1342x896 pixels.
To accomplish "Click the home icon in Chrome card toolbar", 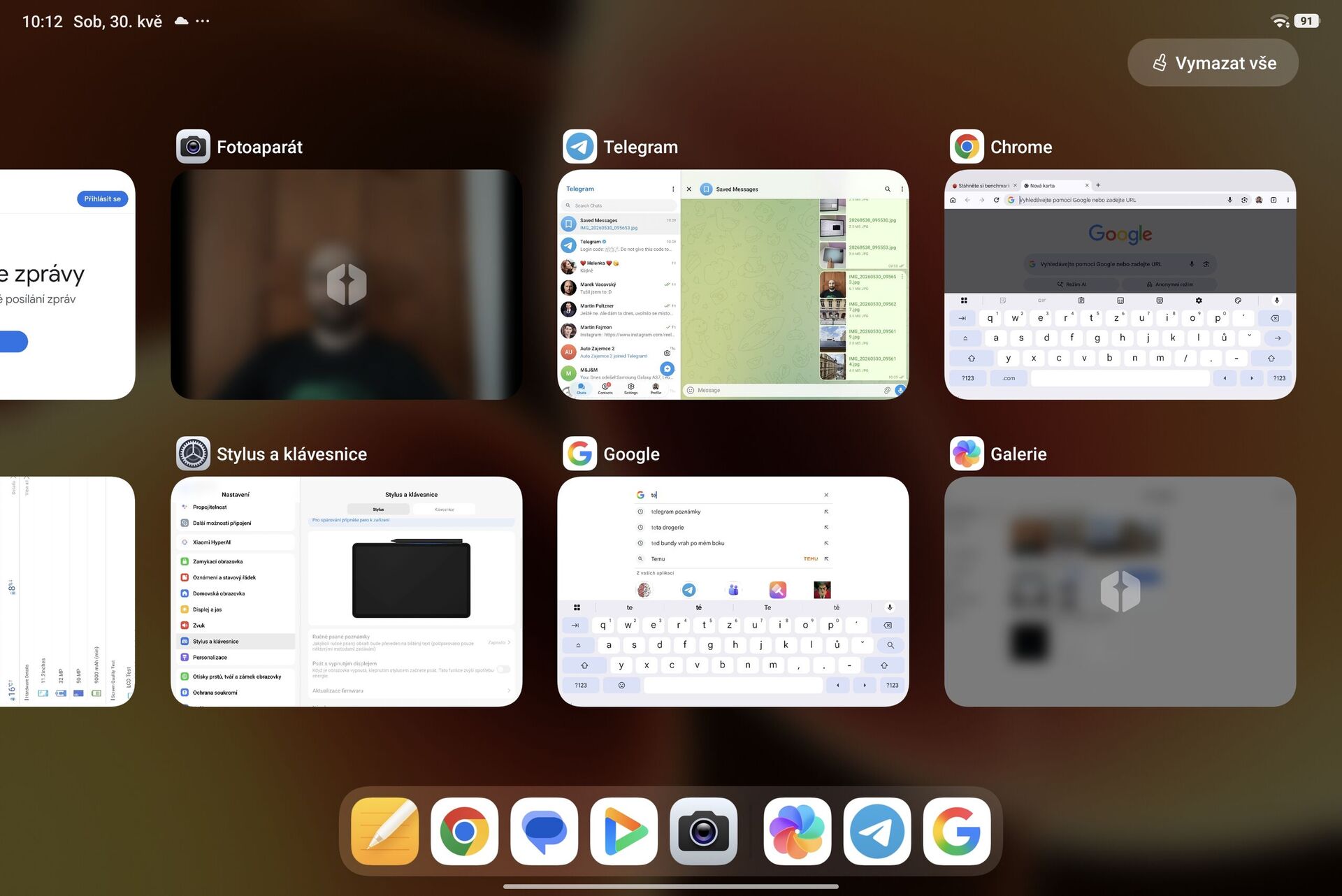I will [x=953, y=200].
